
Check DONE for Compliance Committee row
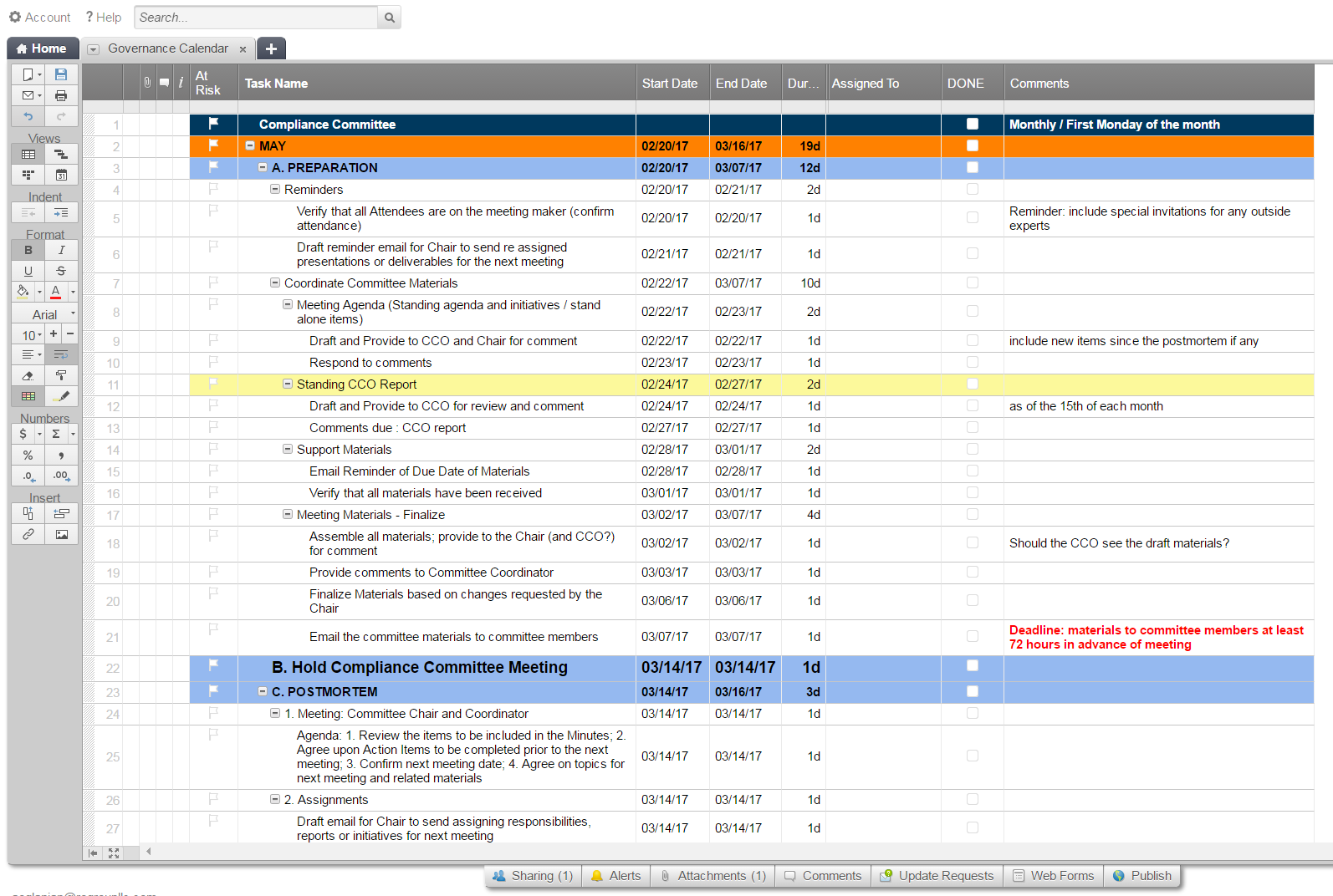point(972,124)
